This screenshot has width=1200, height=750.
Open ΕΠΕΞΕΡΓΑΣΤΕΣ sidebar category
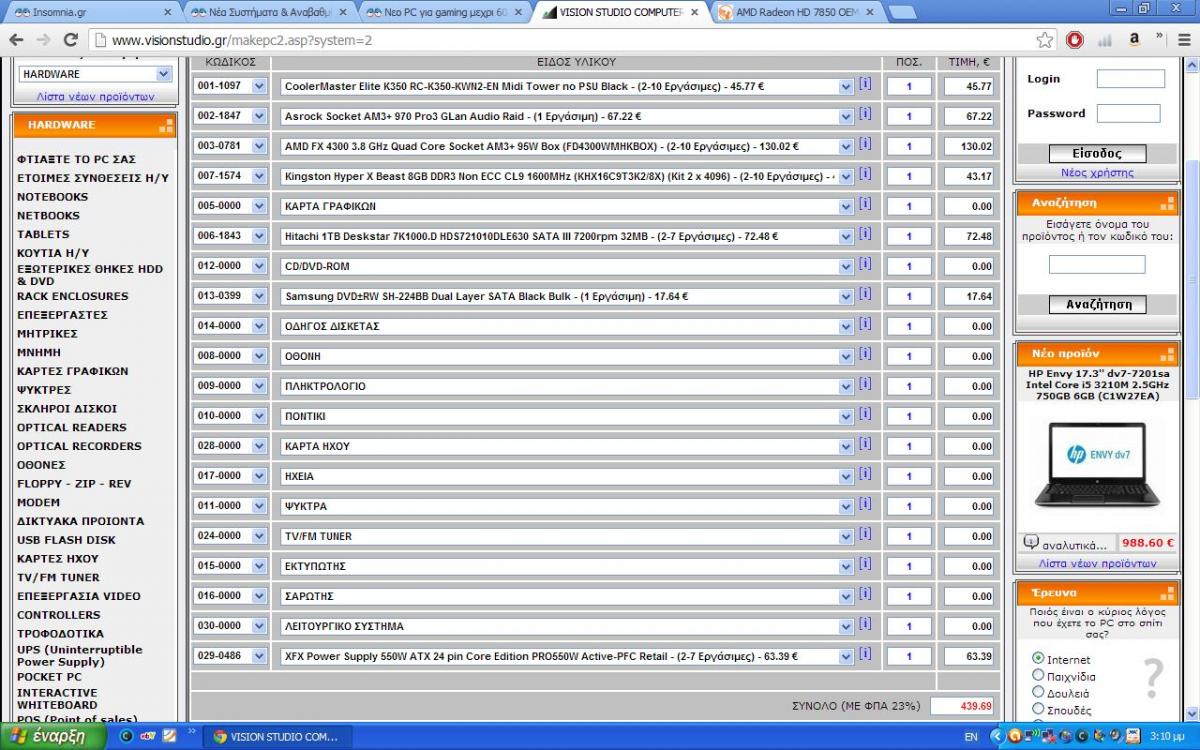pos(62,315)
